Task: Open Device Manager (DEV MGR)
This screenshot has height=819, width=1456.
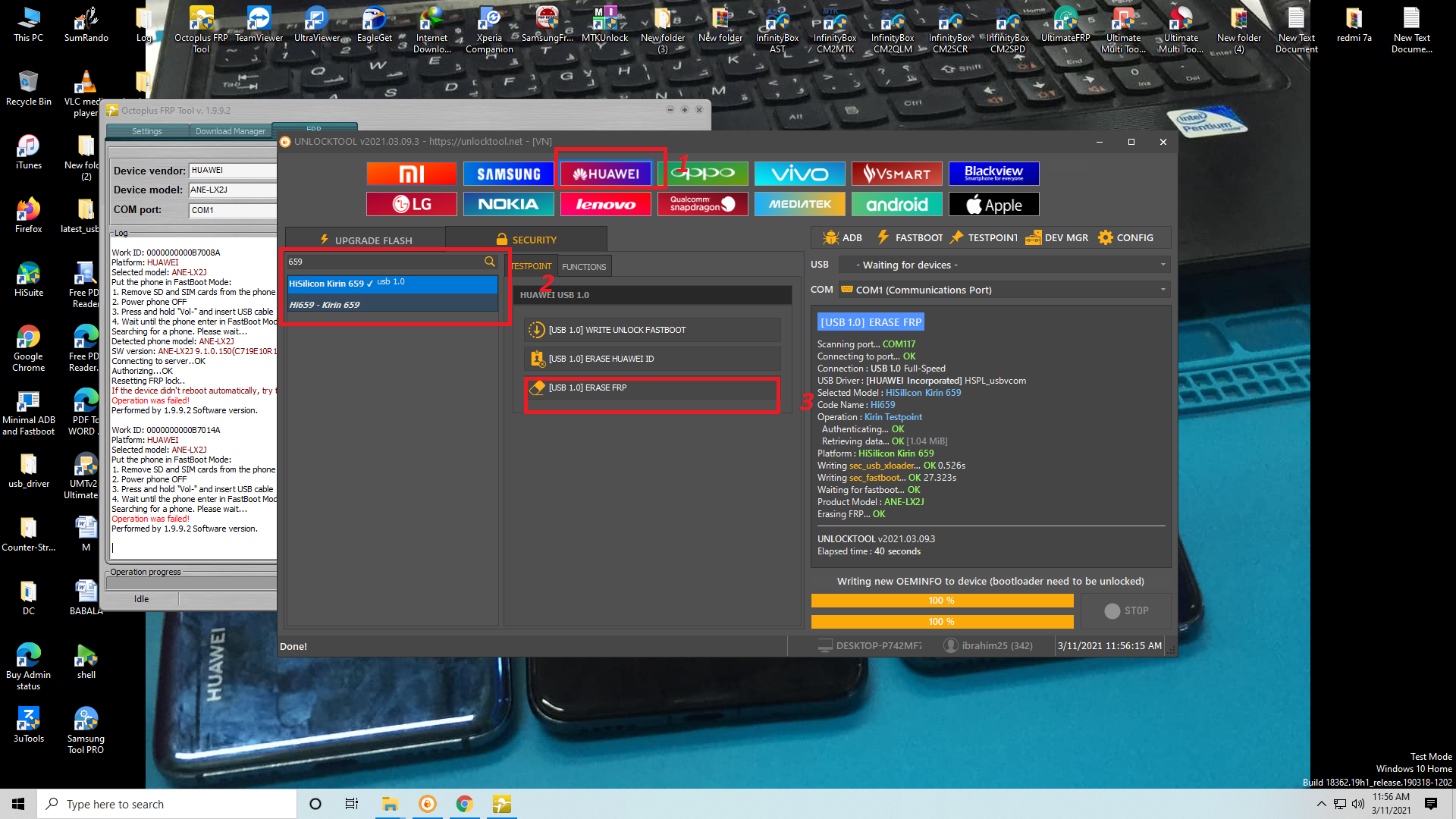Action: tap(1056, 237)
